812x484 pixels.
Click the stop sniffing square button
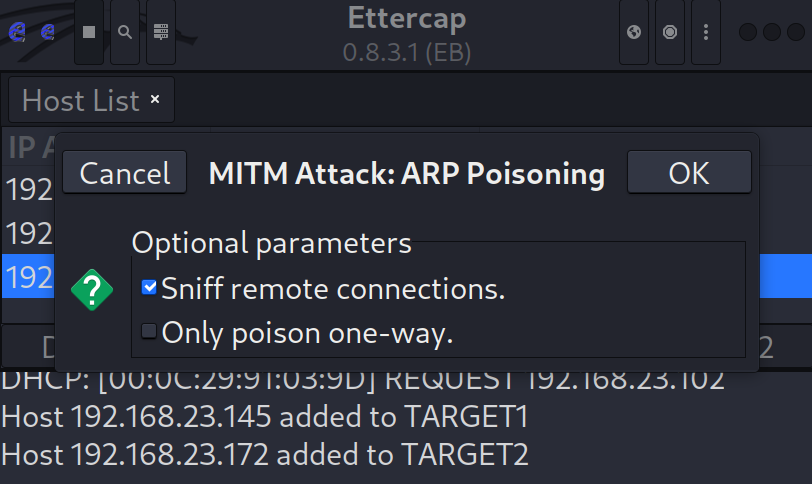tap(89, 32)
